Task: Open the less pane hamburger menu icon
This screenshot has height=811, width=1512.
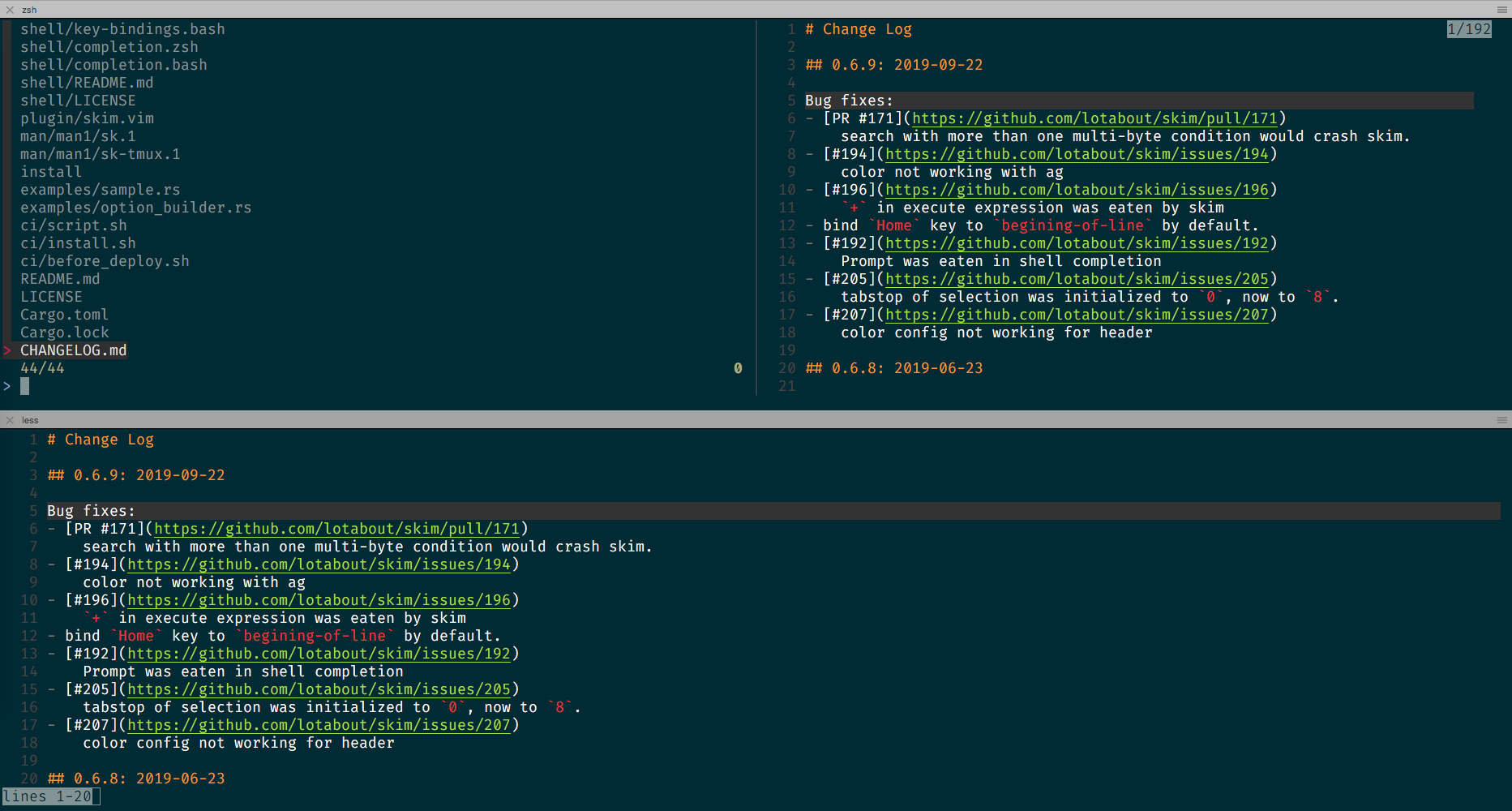Action: pyautogui.click(x=1501, y=420)
